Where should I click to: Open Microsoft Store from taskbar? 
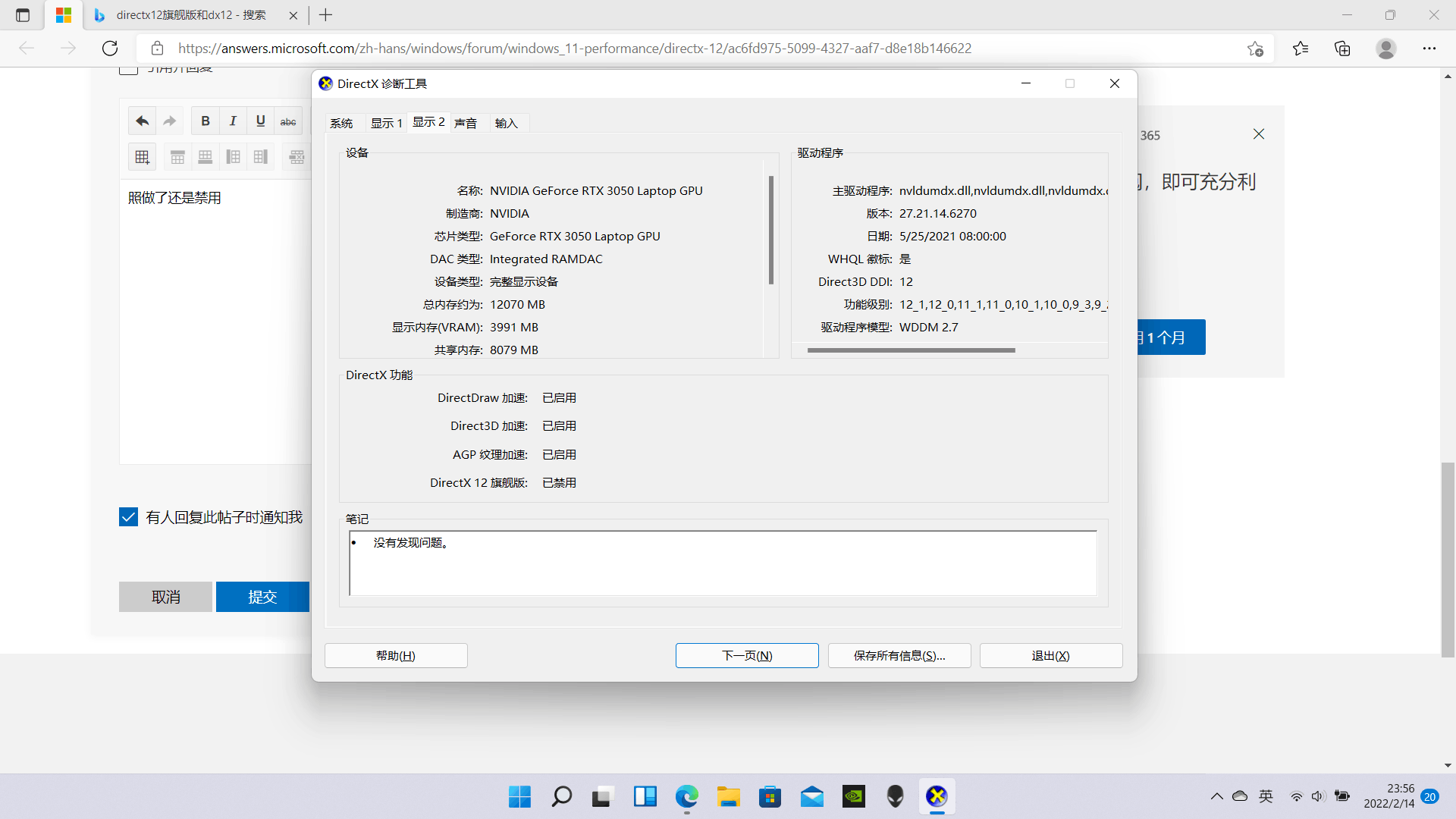click(770, 796)
